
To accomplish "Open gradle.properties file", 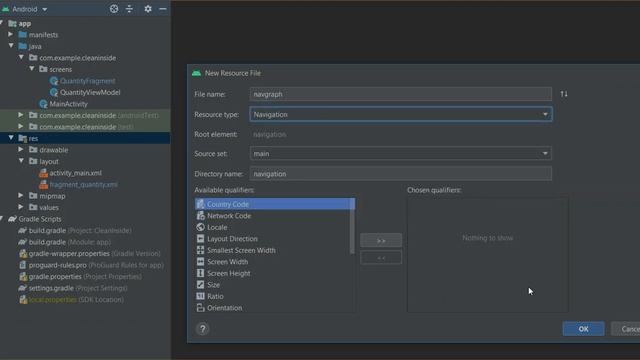I will pos(85,276).
